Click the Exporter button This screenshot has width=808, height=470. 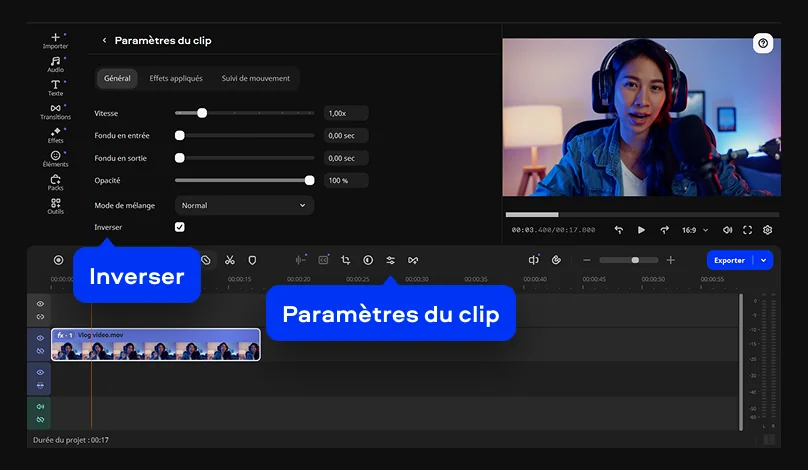pyautogui.click(x=729, y=260)
